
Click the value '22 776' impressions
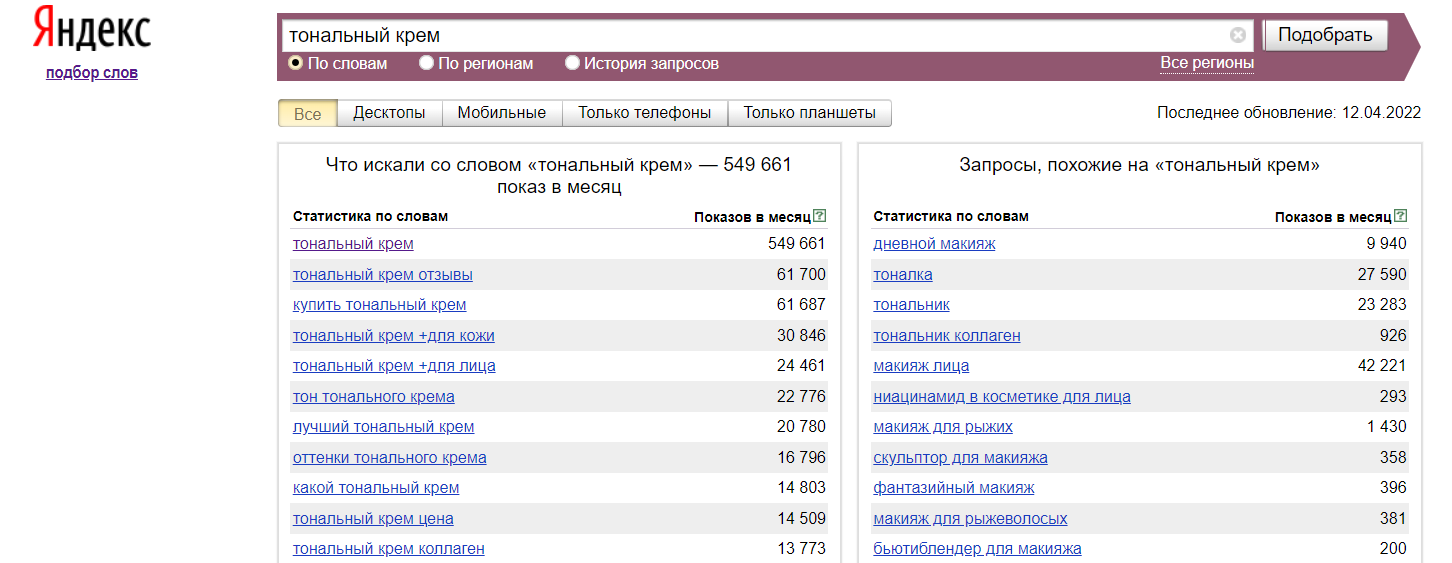pyautogui.click(x=801, y=397)
